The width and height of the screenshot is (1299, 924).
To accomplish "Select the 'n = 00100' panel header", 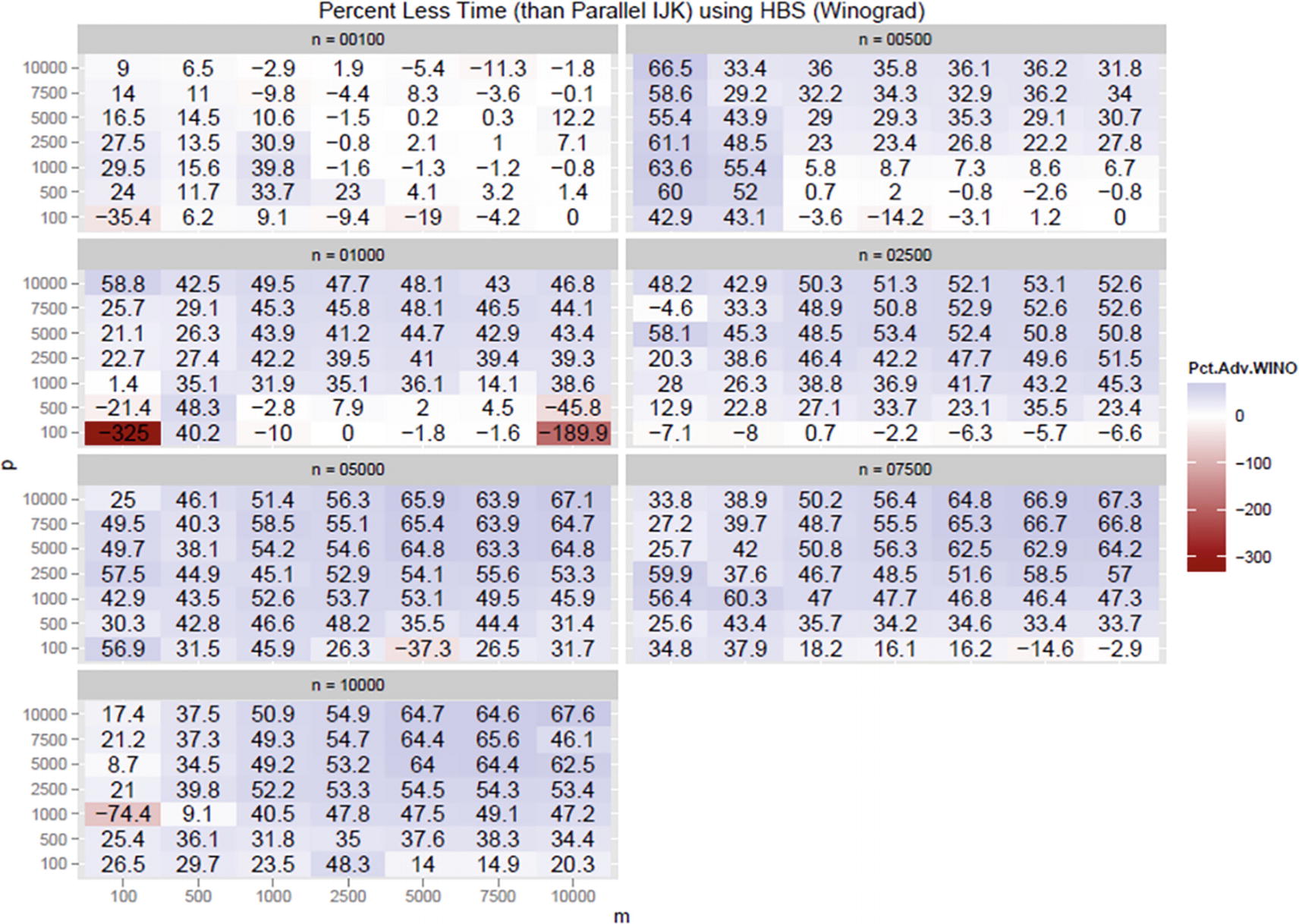I will coord(348,39).
